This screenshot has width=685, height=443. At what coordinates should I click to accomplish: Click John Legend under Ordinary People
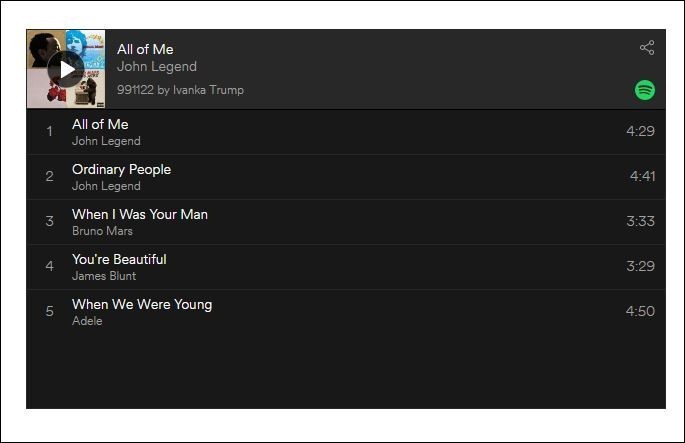[x=106, y=186]
